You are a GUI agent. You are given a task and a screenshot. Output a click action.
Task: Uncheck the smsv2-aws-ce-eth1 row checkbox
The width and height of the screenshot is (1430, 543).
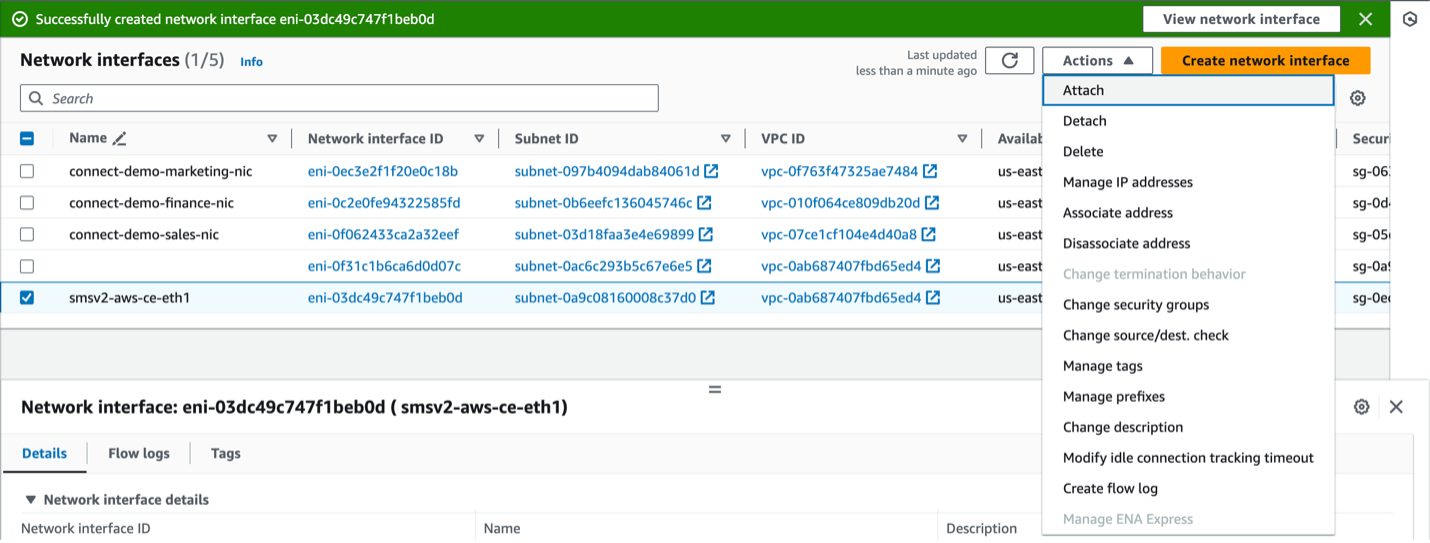[27, 297]
